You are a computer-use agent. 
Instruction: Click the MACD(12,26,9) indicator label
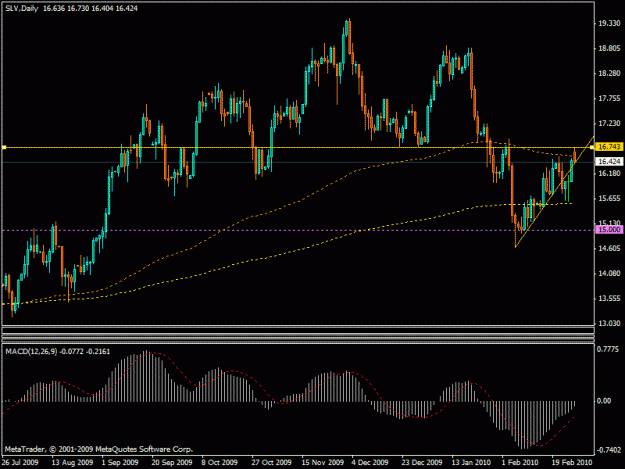point(31,351)
